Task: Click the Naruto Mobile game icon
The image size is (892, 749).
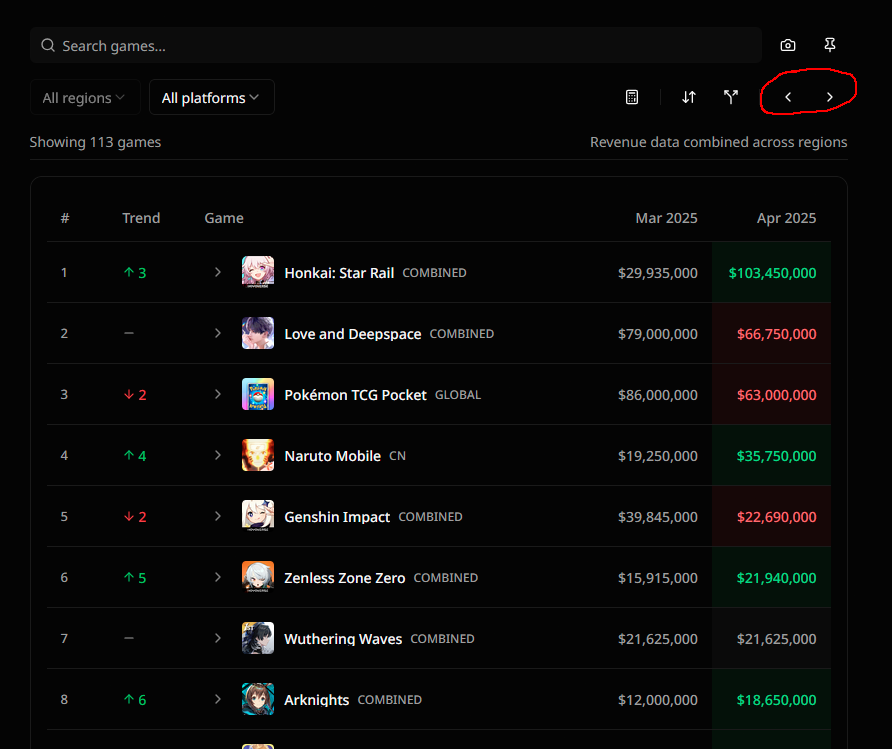Action: pyautogui.click(x=258, y=455)
